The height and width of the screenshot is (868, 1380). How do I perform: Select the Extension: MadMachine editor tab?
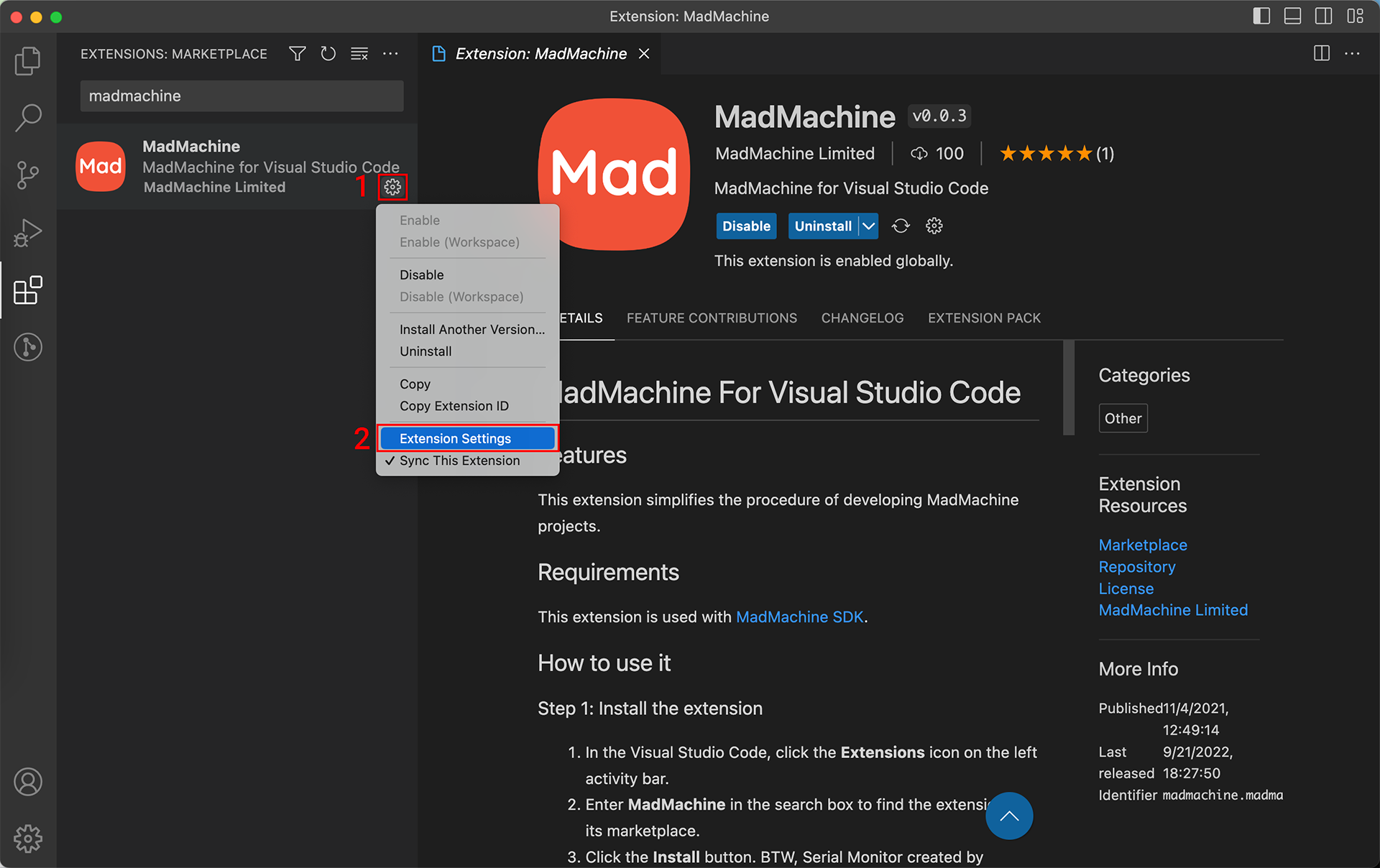coord(540,54)
